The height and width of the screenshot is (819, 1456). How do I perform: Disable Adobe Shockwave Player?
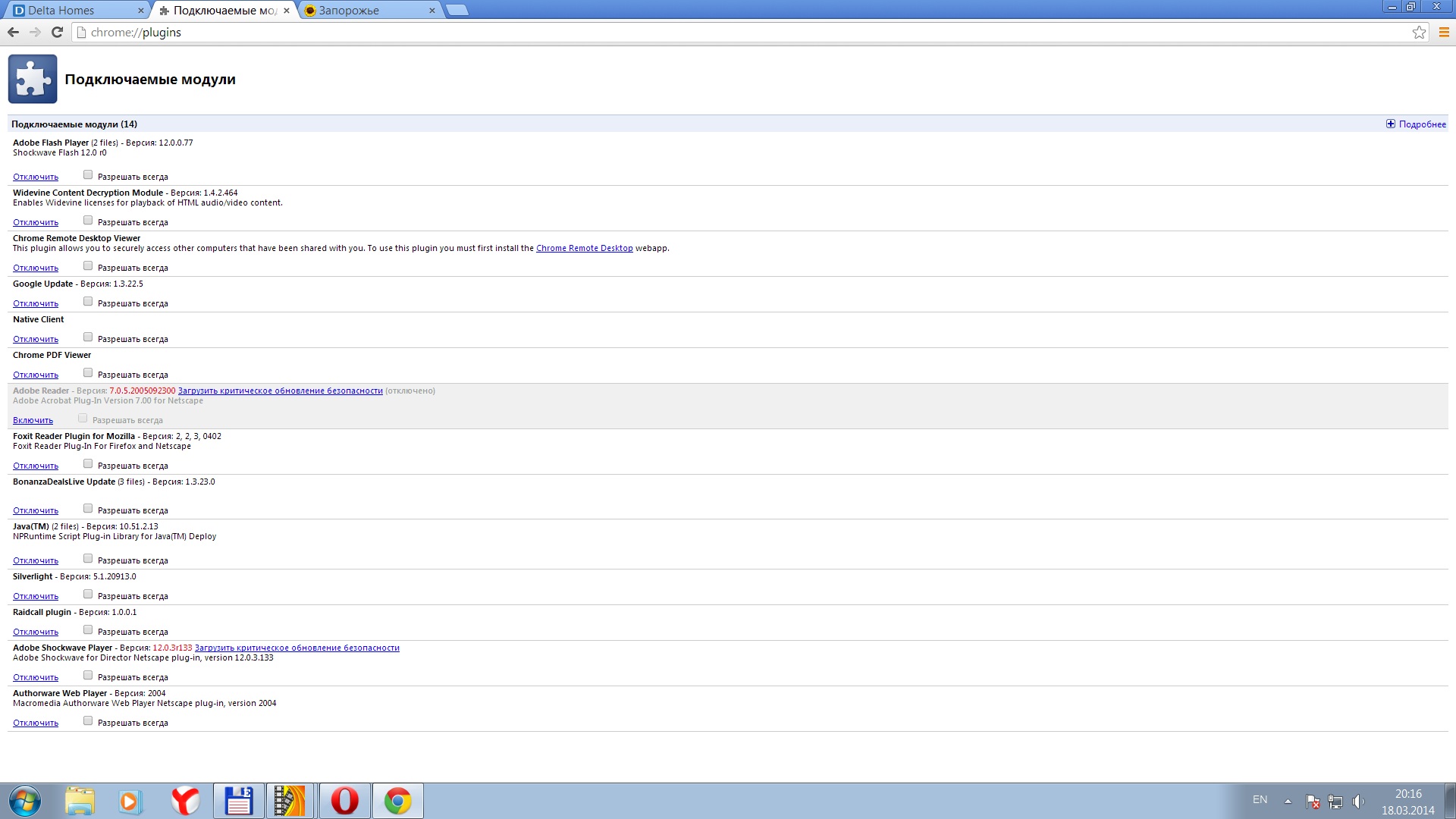[36, 677]
